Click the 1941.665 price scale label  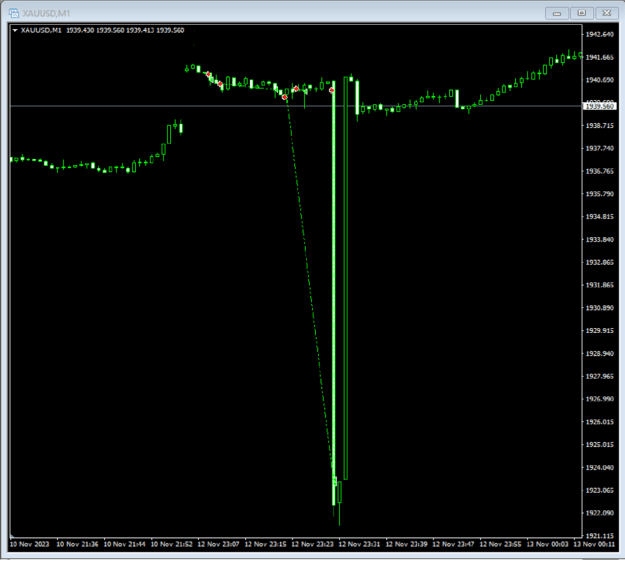[x=599, y=57]
